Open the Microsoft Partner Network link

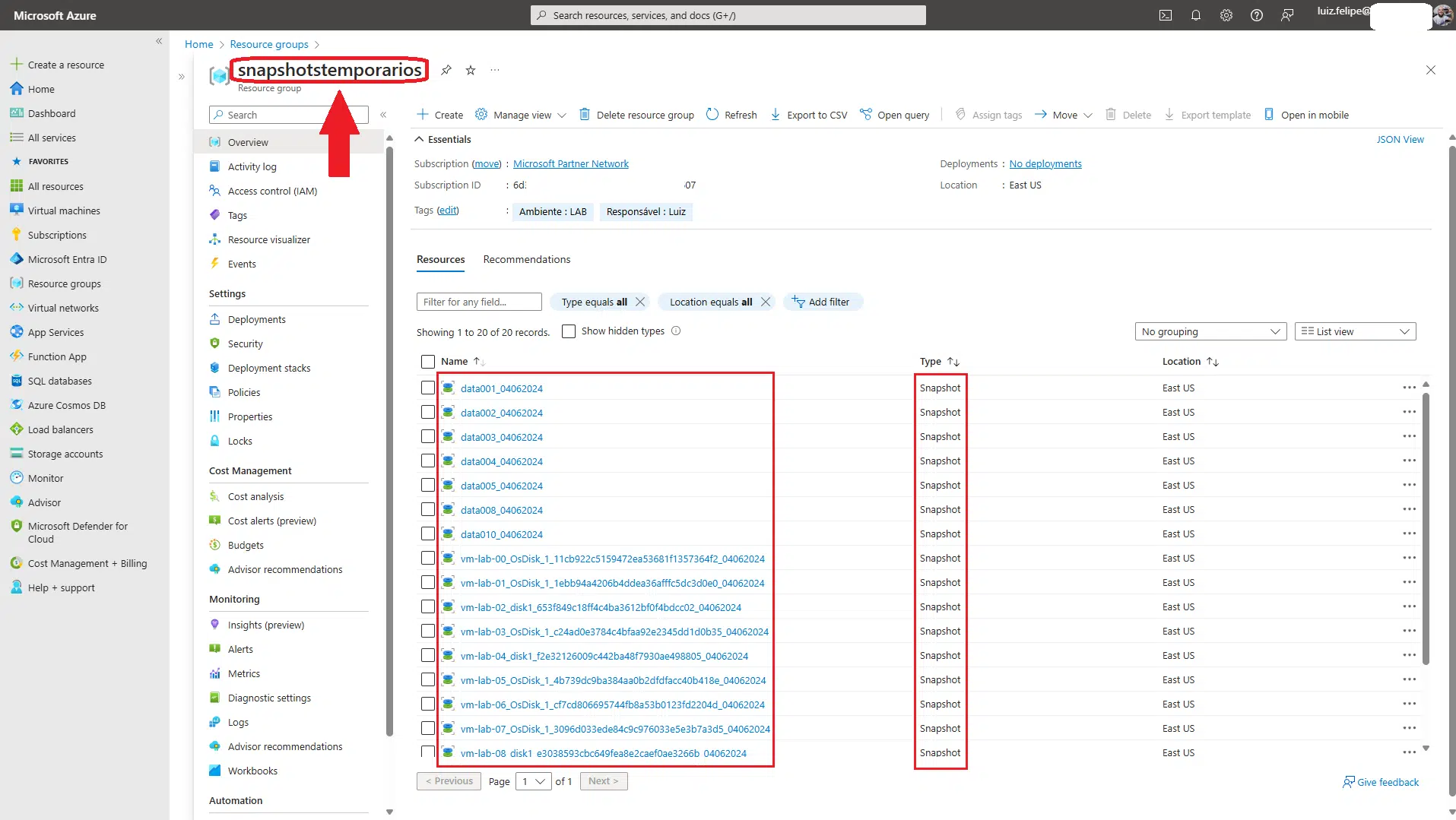(x=570, y=164)
